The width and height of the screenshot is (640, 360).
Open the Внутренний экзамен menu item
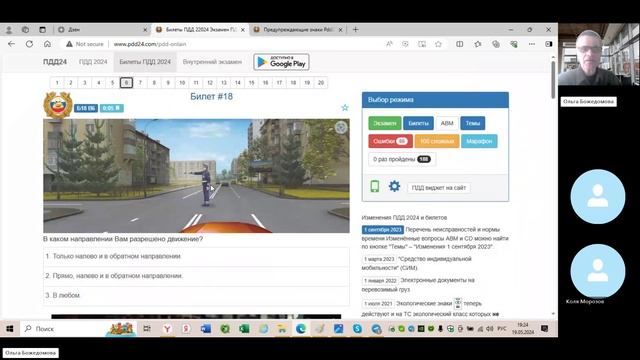(x=212, y=62)
